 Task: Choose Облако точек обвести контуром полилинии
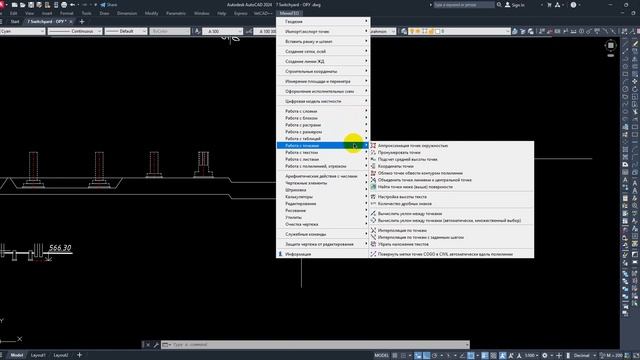[451, 173]
